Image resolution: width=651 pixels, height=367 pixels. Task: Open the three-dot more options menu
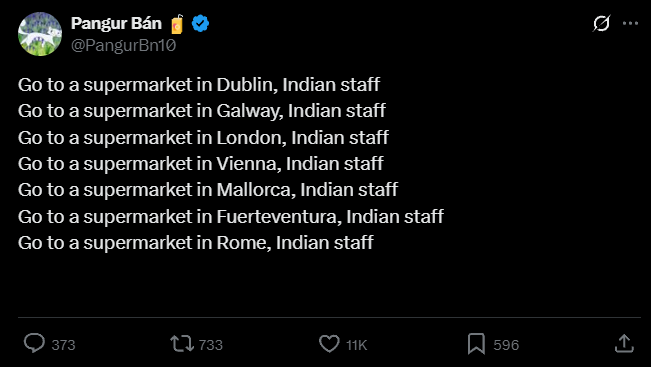coord(630,24)
